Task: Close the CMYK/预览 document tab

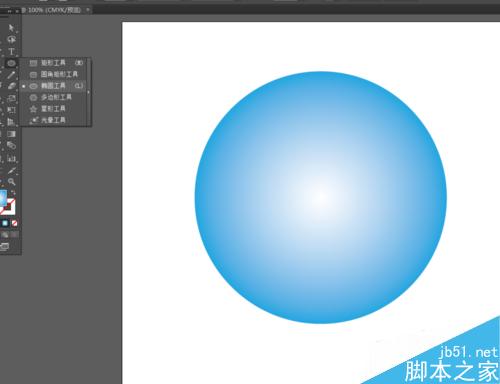Action: click(88, 10)
